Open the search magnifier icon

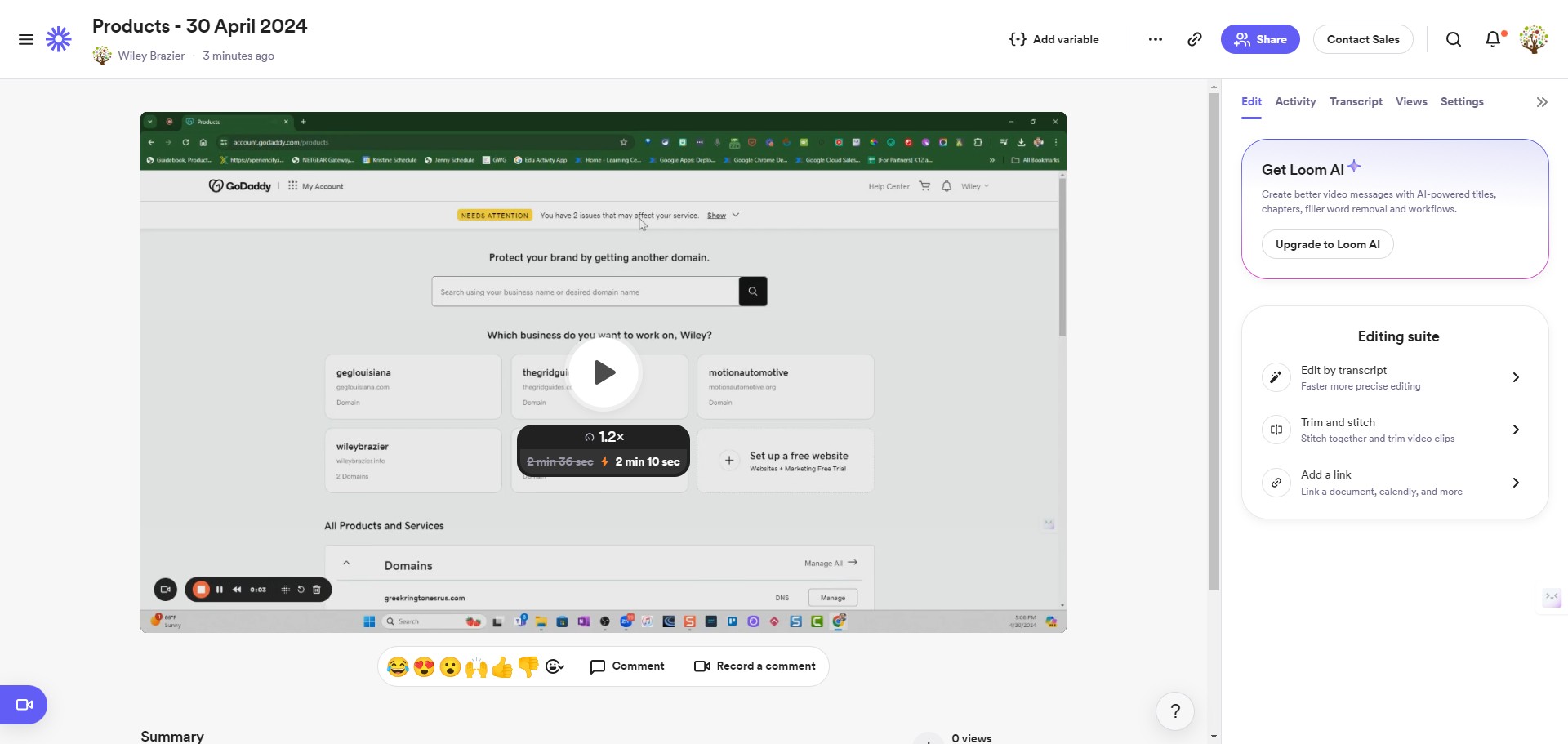pos(1453,39)
